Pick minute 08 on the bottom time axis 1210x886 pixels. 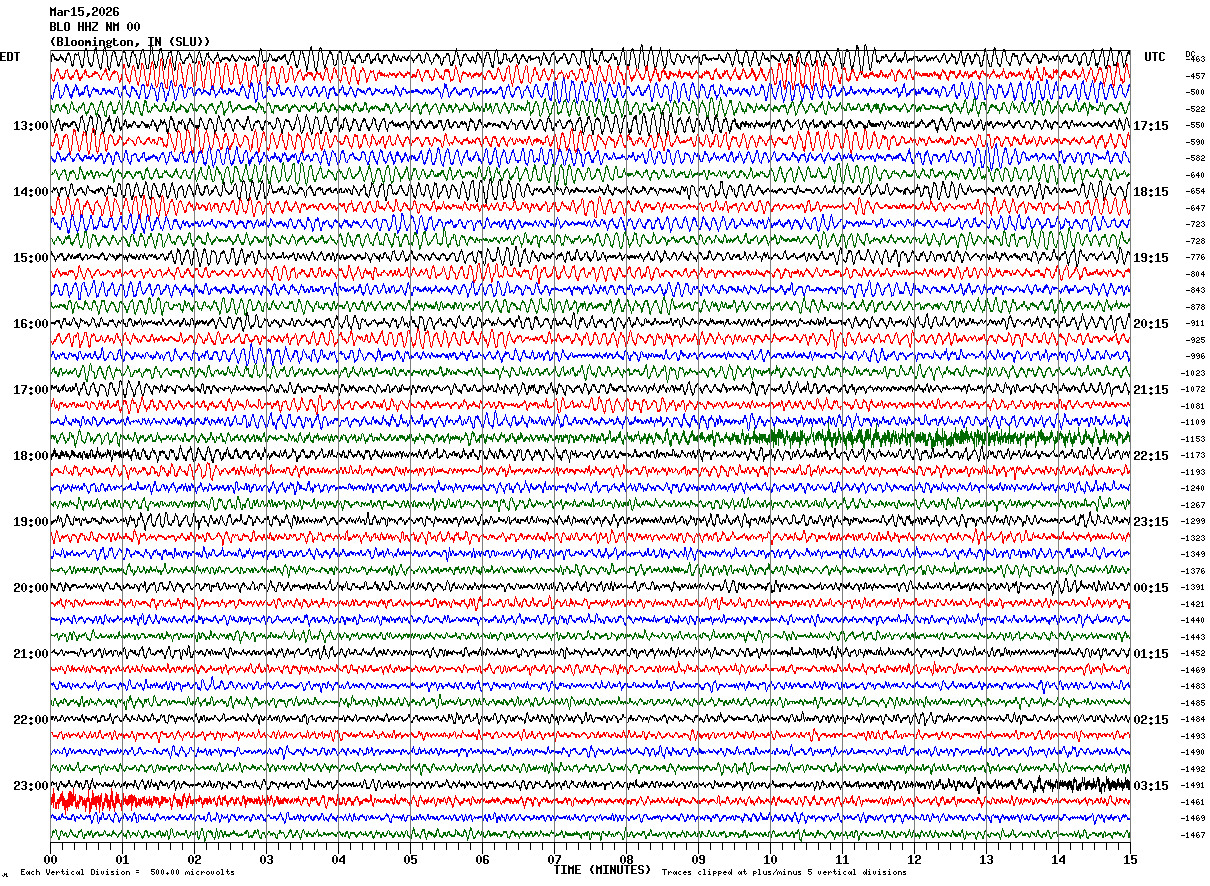click(x=626, y=859)
